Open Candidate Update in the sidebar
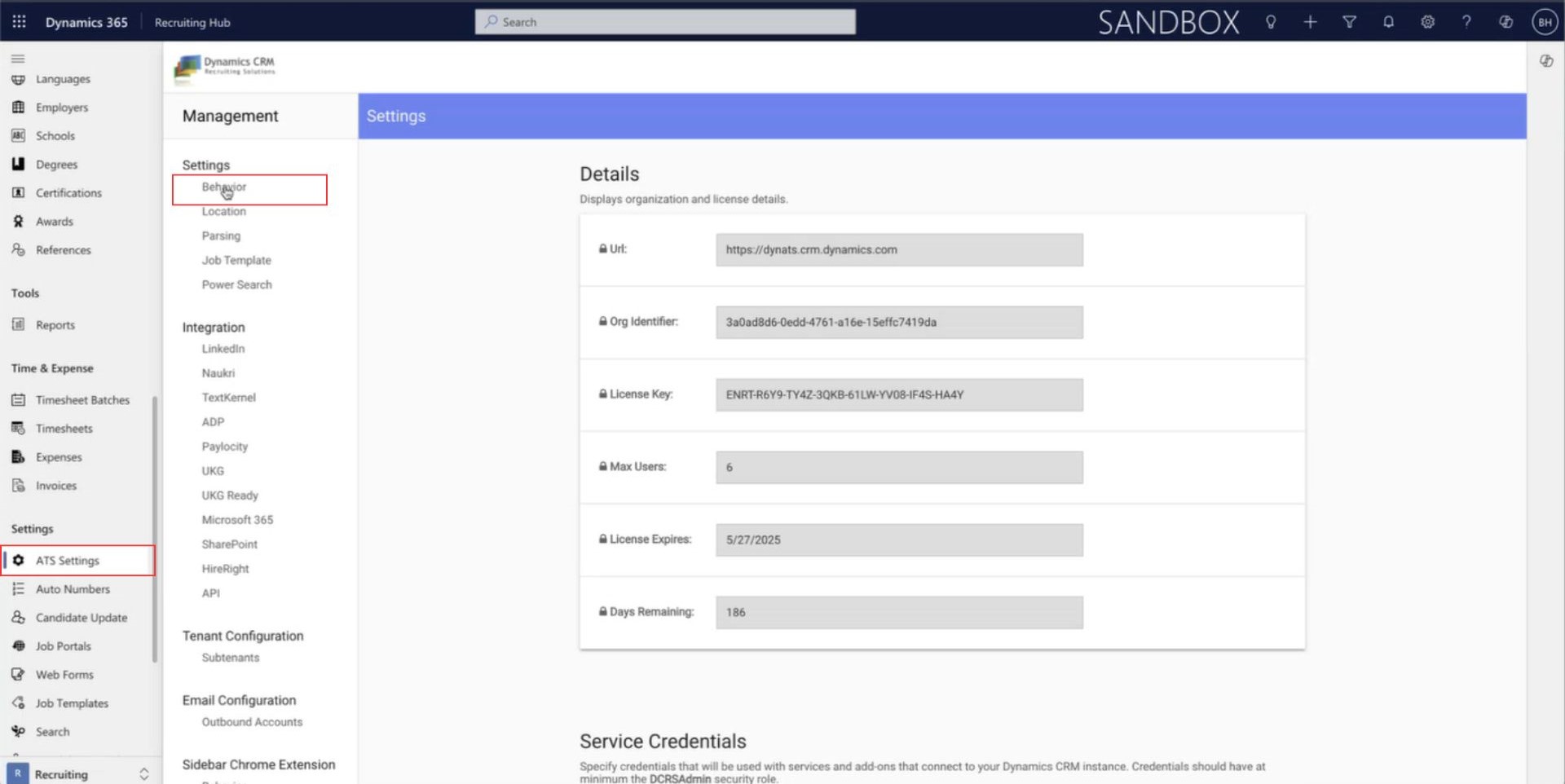 coord(82,618)
